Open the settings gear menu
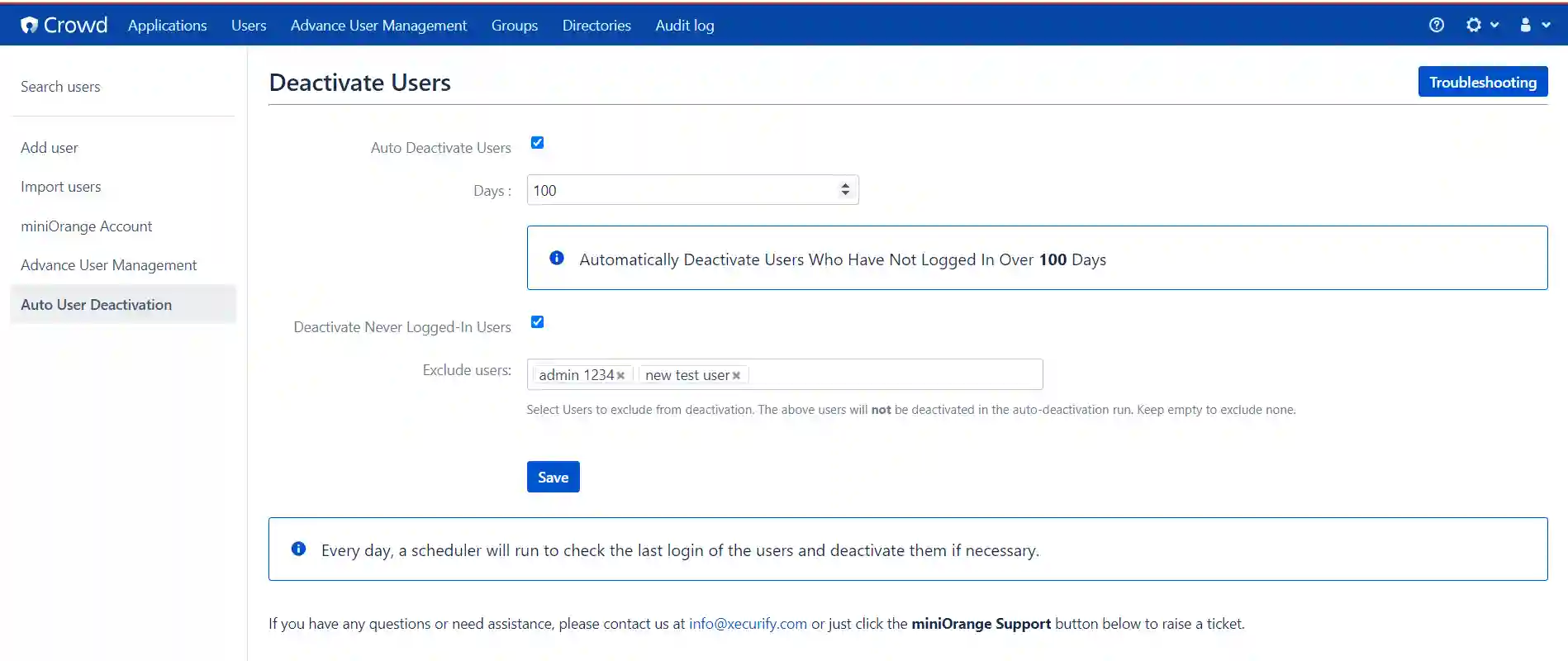1568x661 pixels. (1482, 25)
